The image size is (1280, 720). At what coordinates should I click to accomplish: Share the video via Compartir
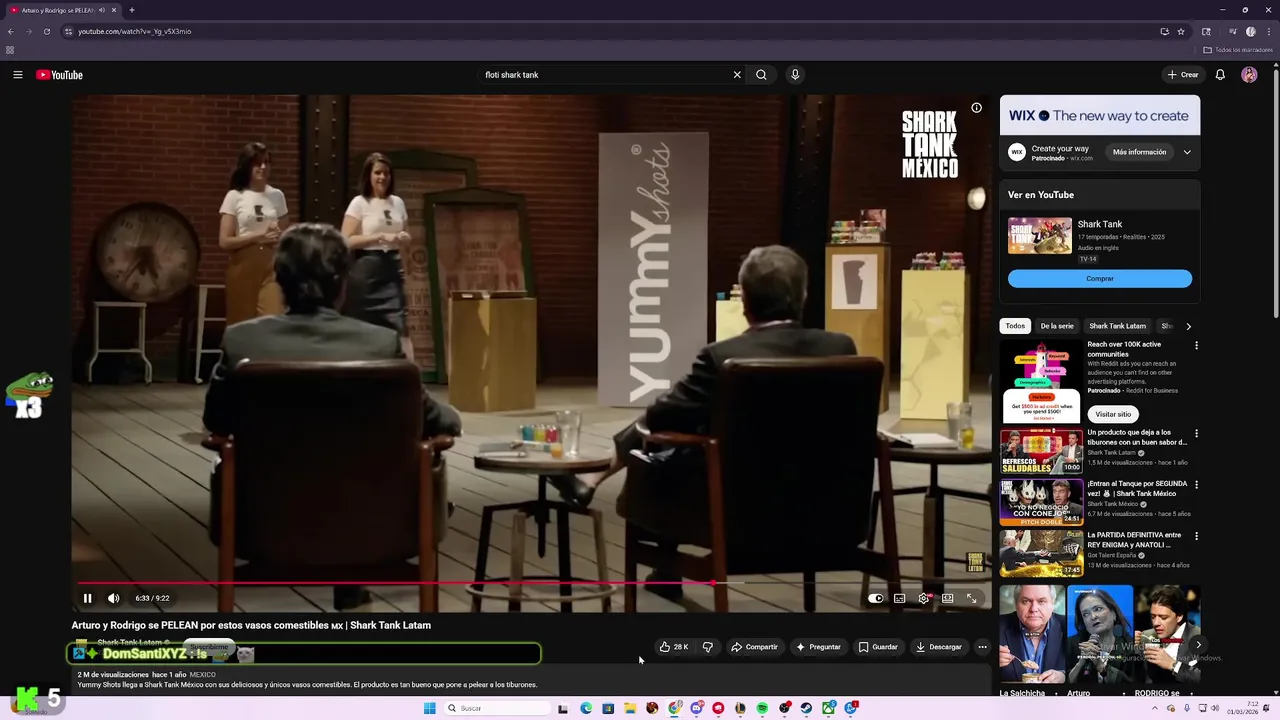tap(754, 647)
